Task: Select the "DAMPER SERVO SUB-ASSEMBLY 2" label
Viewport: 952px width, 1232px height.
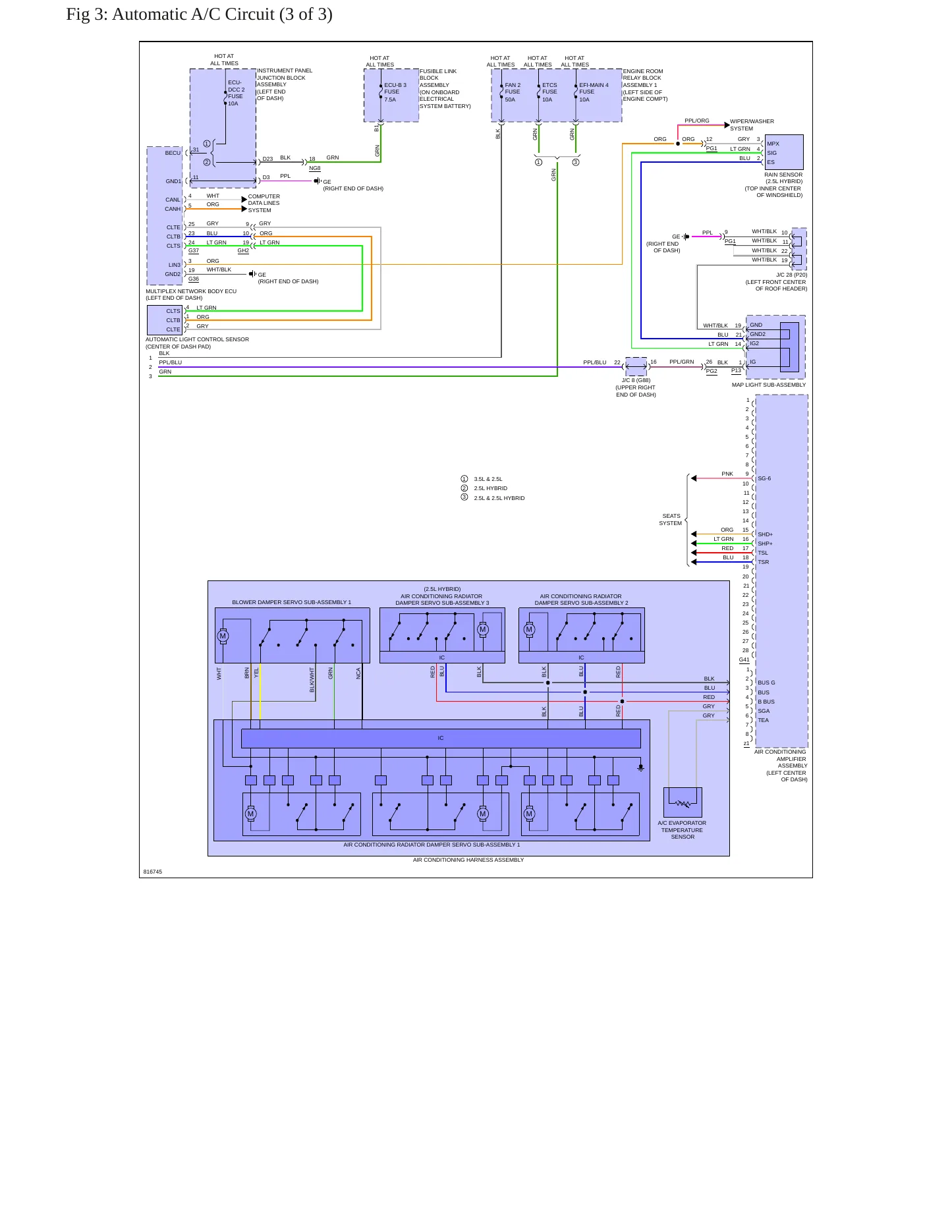Action: click(x=581, y=603)
